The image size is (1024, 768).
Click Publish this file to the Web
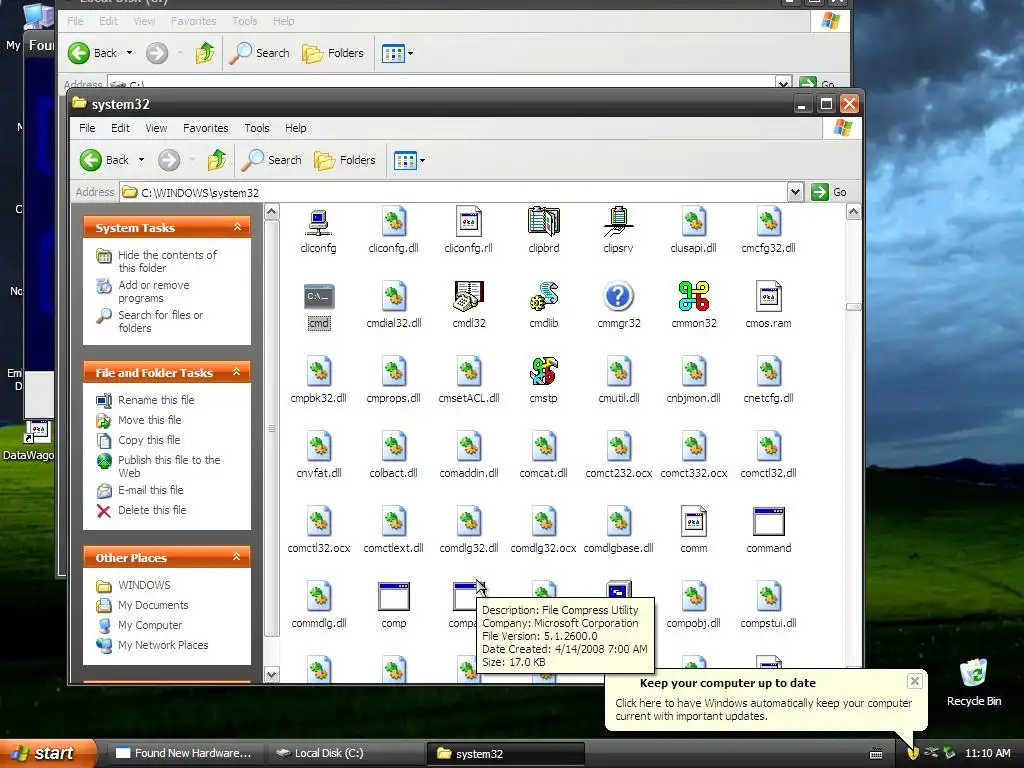(168, 466)
